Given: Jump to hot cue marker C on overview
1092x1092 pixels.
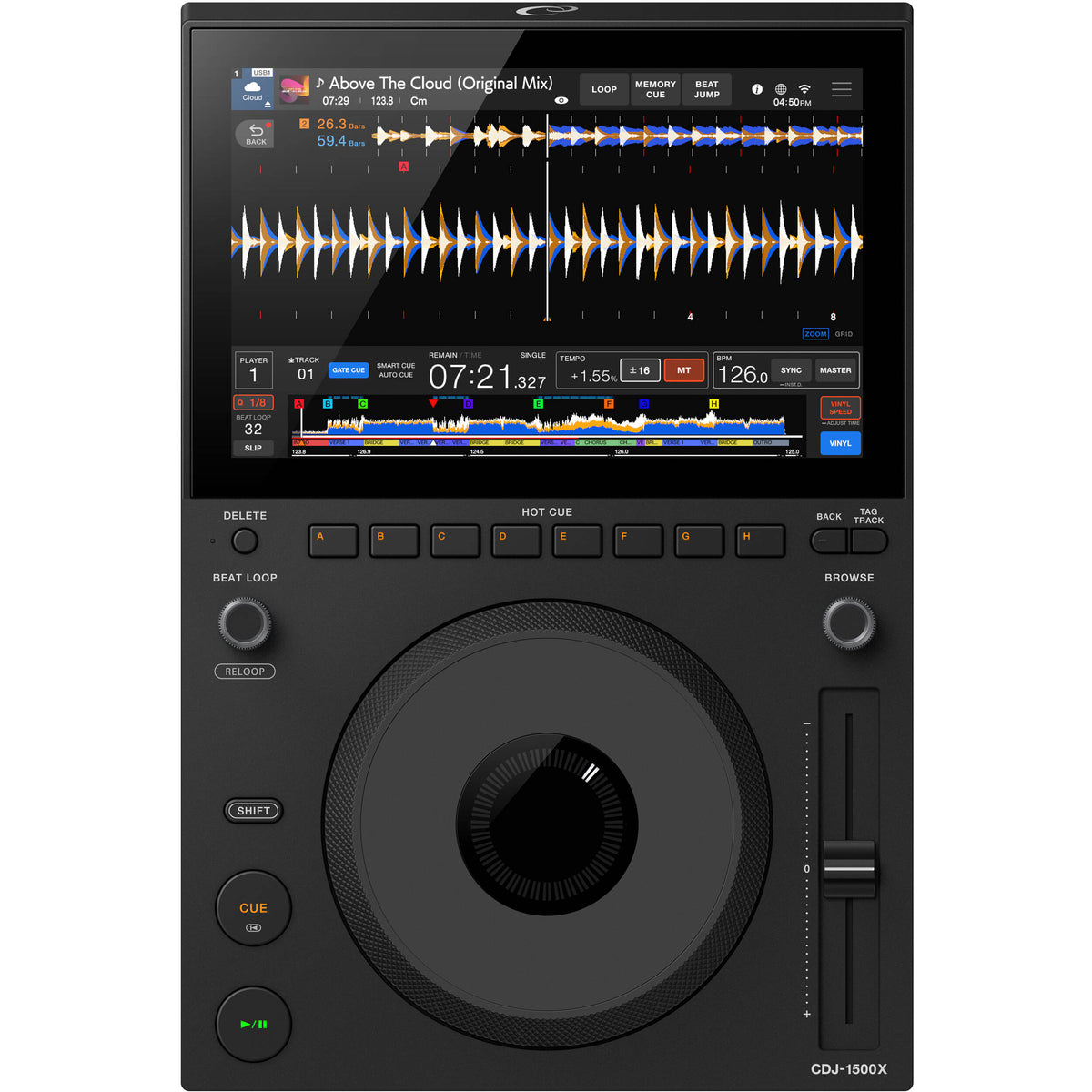Looking at the screenshot, I should tap(362, 403).
